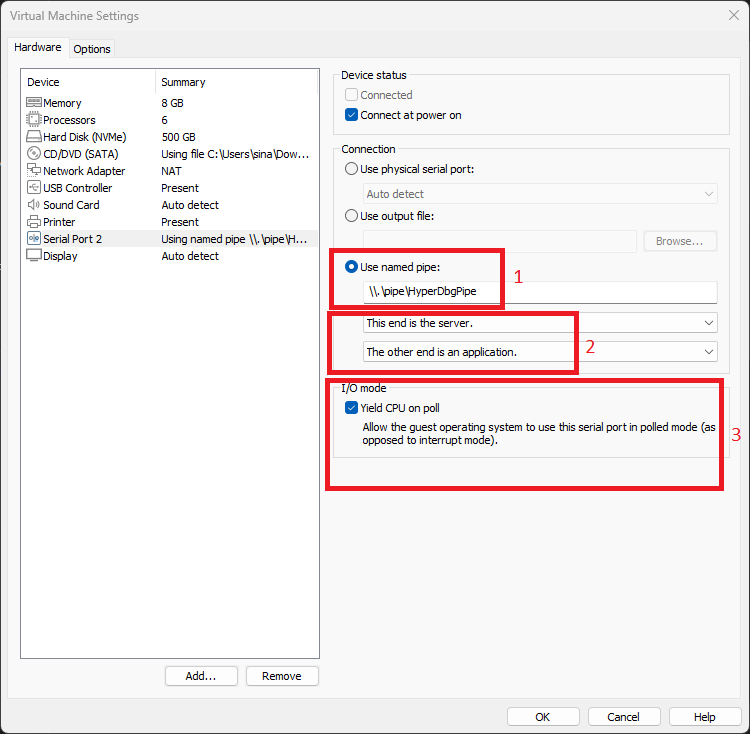The image size is (750, 734).
Task: Click Remove to delete the device
Action: 282,676
